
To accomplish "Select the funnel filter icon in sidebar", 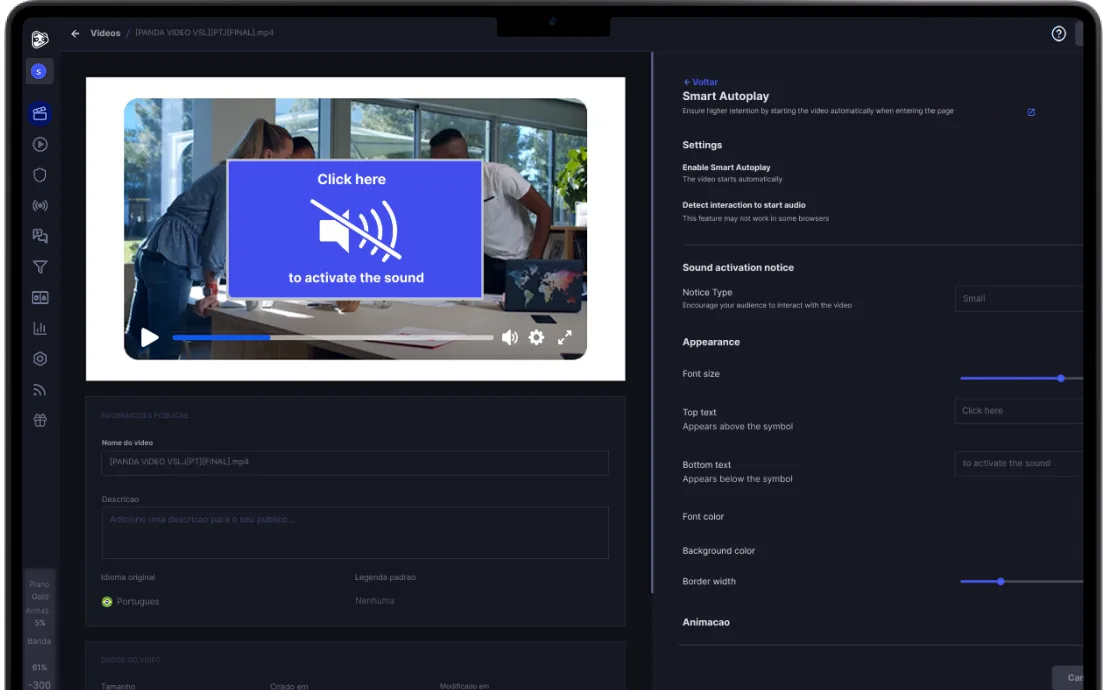I will tap(39, 267).
